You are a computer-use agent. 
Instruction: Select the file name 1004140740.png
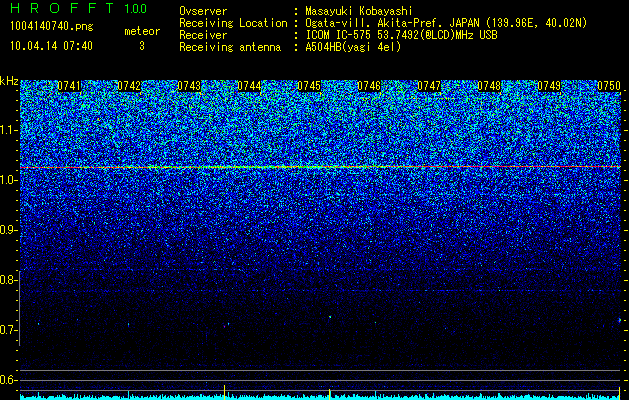point(51,27)
